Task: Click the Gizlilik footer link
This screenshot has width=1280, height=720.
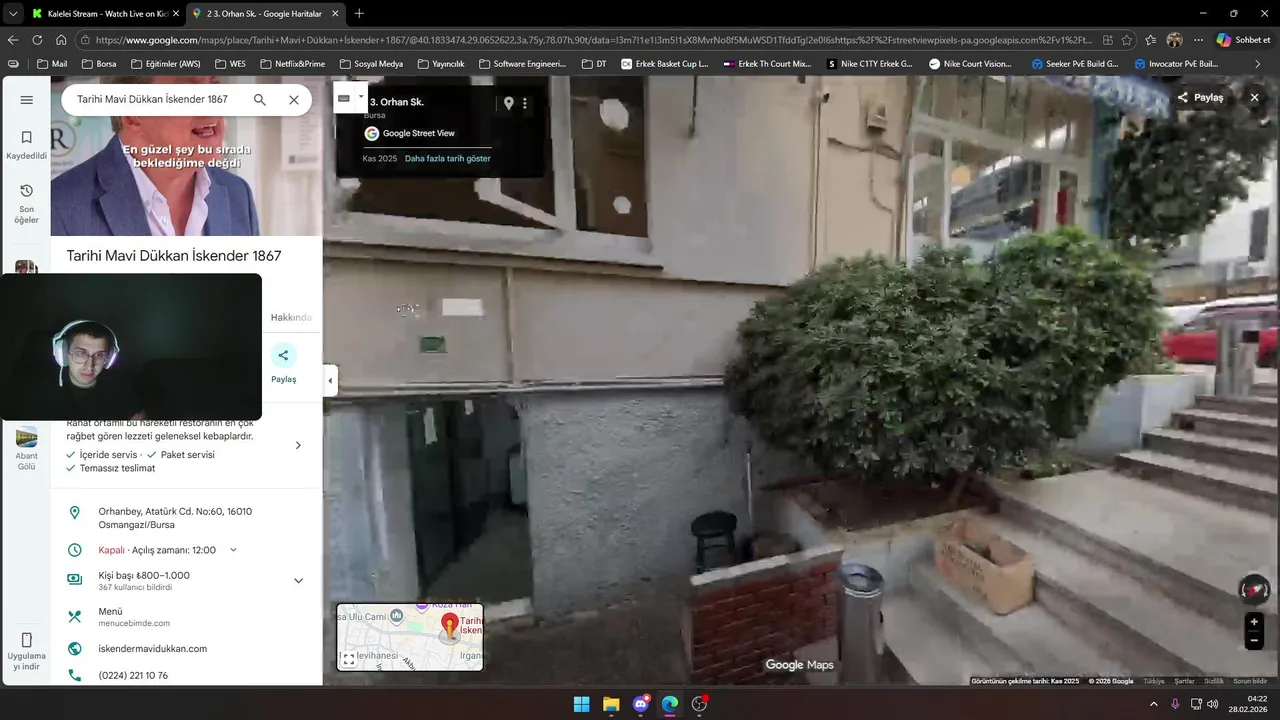Action: tap(1213, 681)
